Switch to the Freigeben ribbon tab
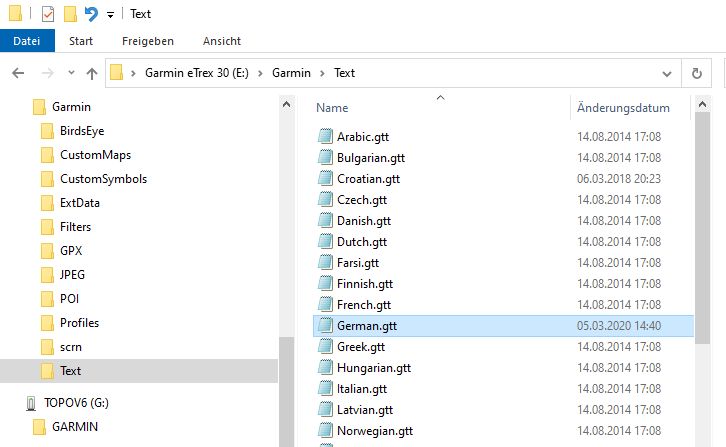The width and height of the screenshot is (726, 447). (x=148, y=41)
